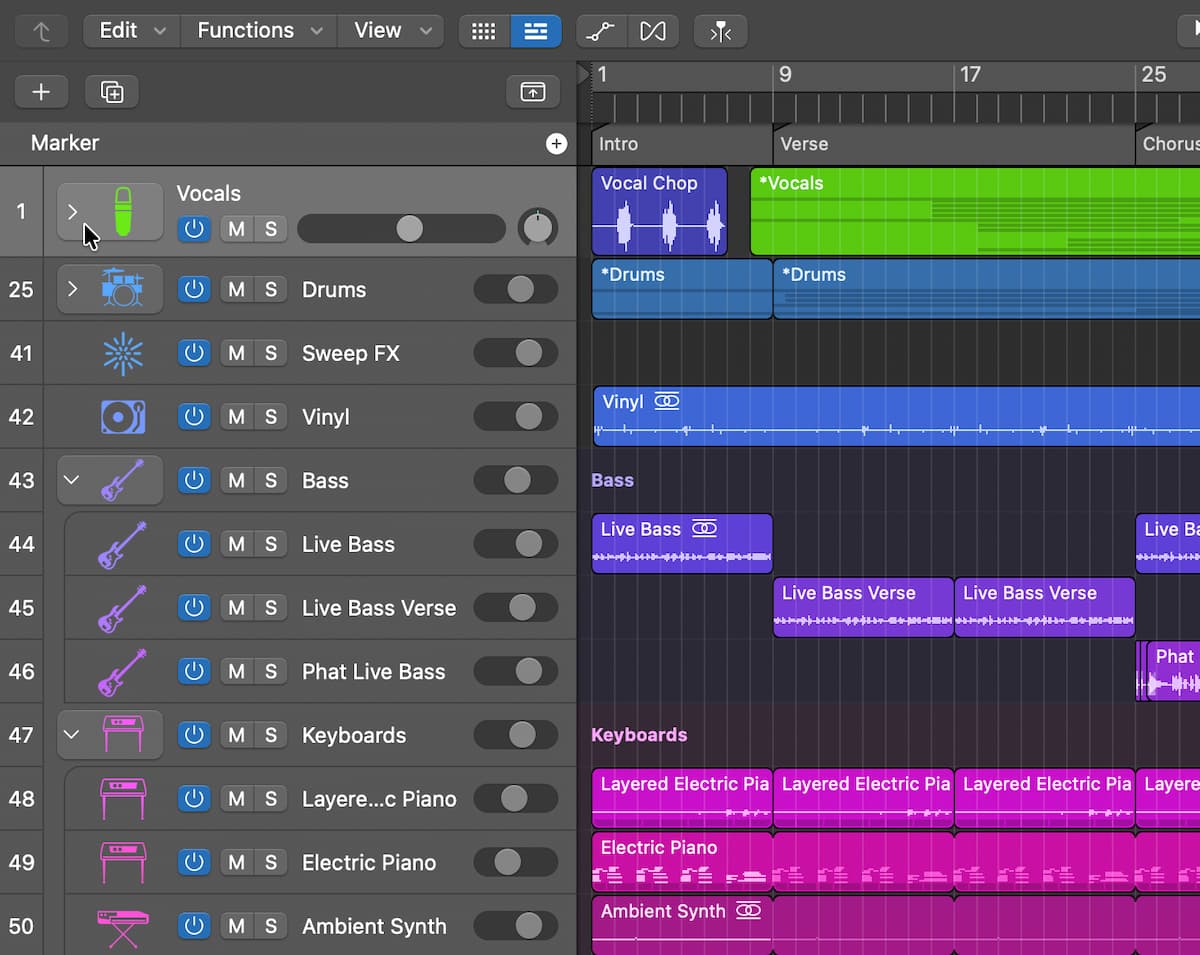
Task: Click the Keyboards stack instrument icon
Action: pos(123,735)
